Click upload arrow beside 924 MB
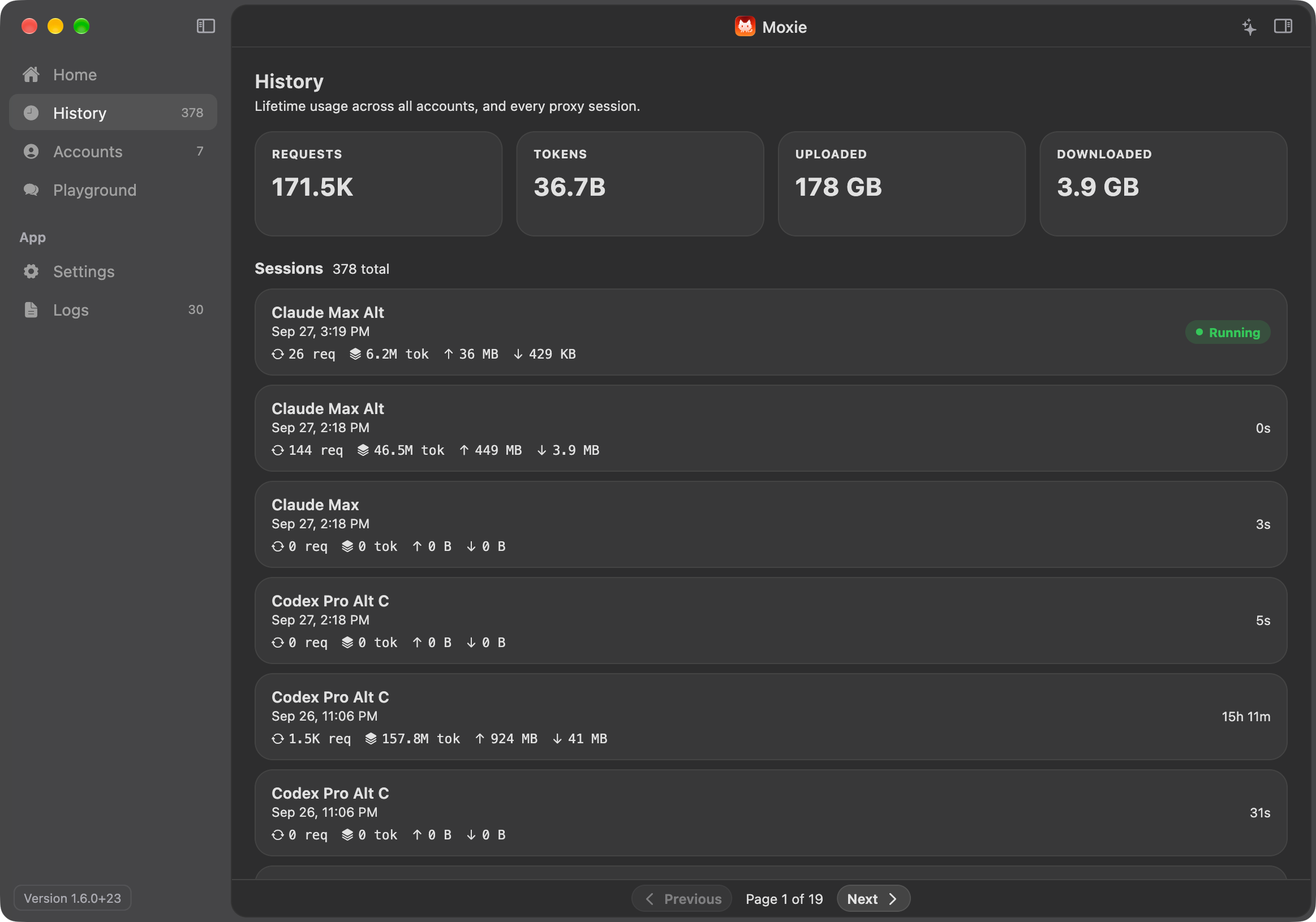 pos(480,739)
